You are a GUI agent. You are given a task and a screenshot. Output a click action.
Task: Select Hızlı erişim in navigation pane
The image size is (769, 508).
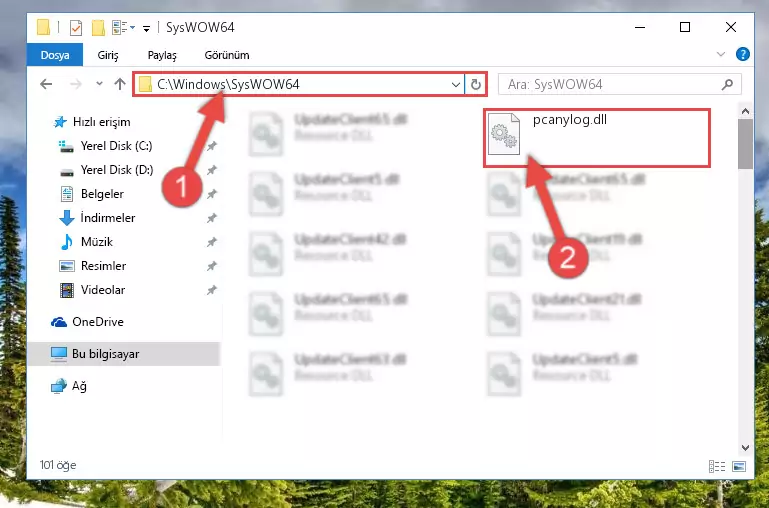[92, 122]
